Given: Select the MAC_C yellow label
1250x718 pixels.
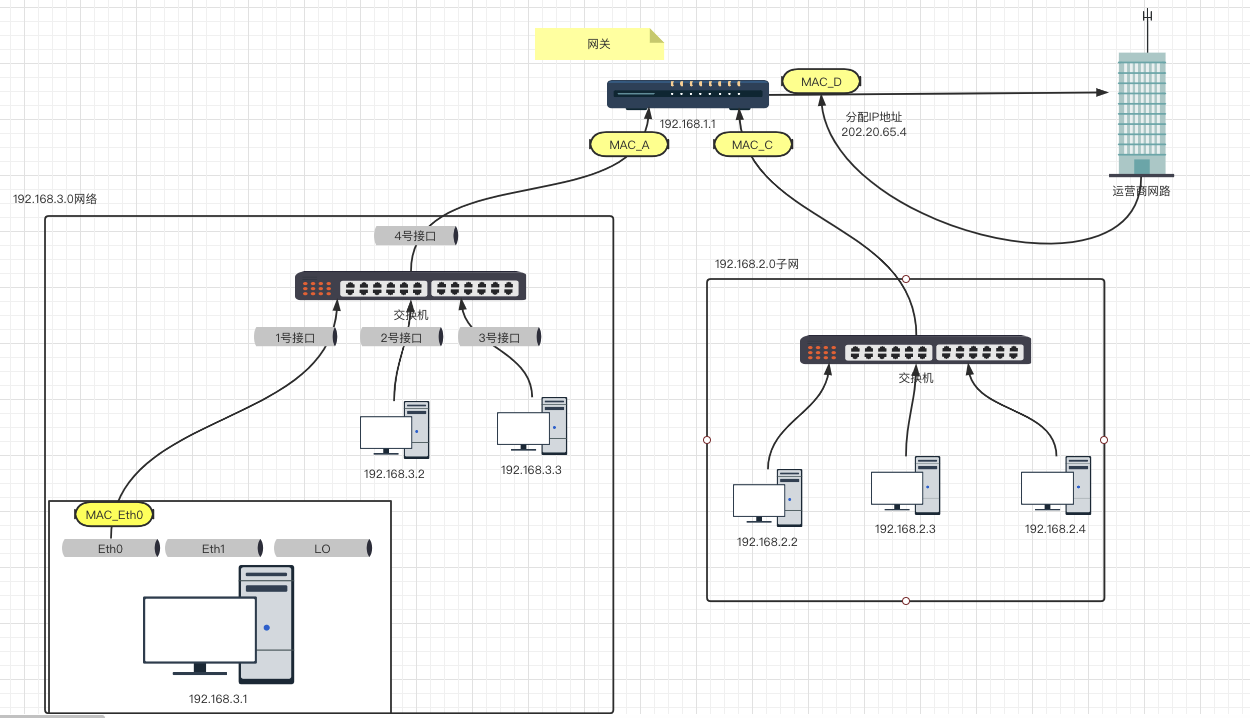Looking at the screenshot, I should click(752, 145).
